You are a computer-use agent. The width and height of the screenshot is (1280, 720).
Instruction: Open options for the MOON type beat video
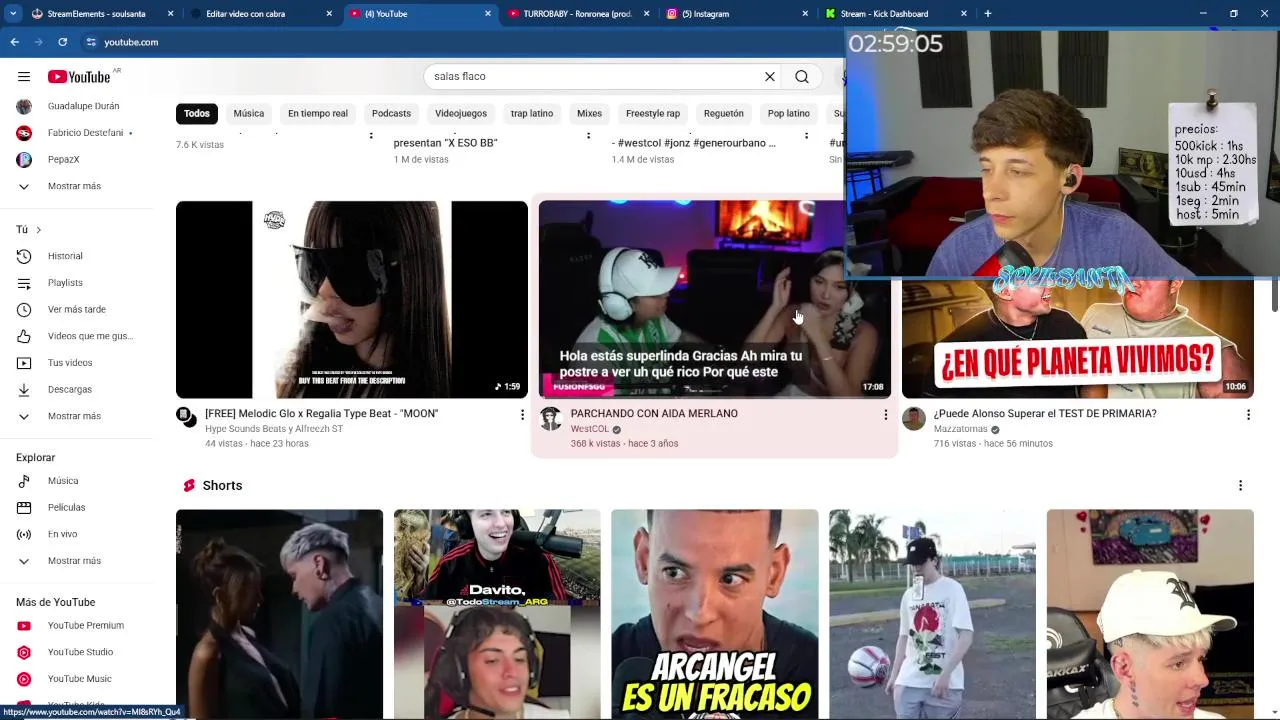522,414
